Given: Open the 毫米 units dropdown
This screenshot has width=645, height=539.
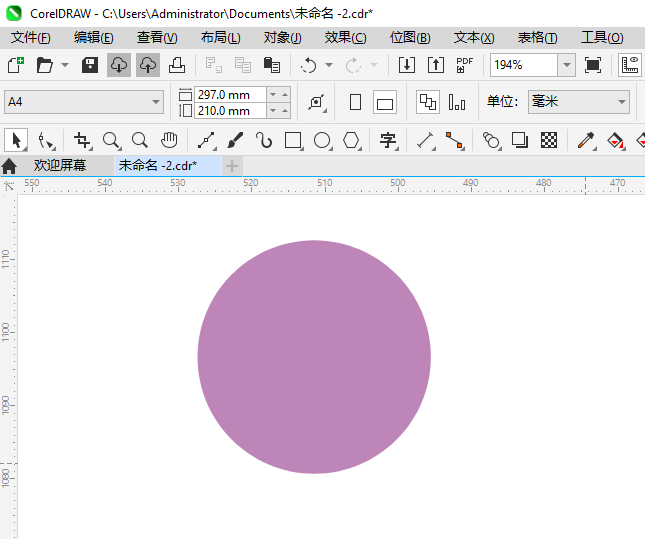Looking at the screenshot, I should click(579, 102).
